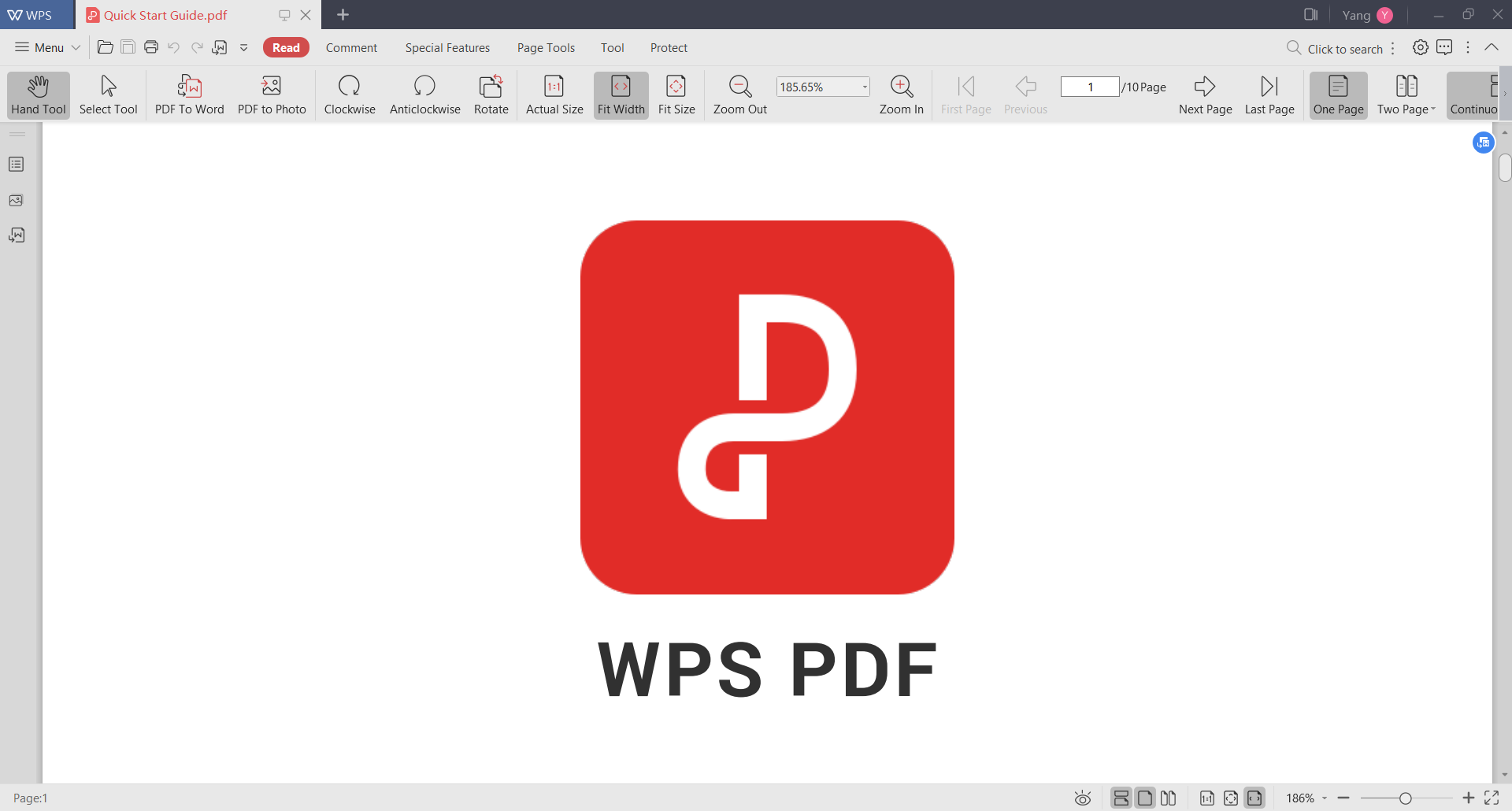Expand the Two Page dropdown arrow

pyautogui.click(x=1433, y=109)
